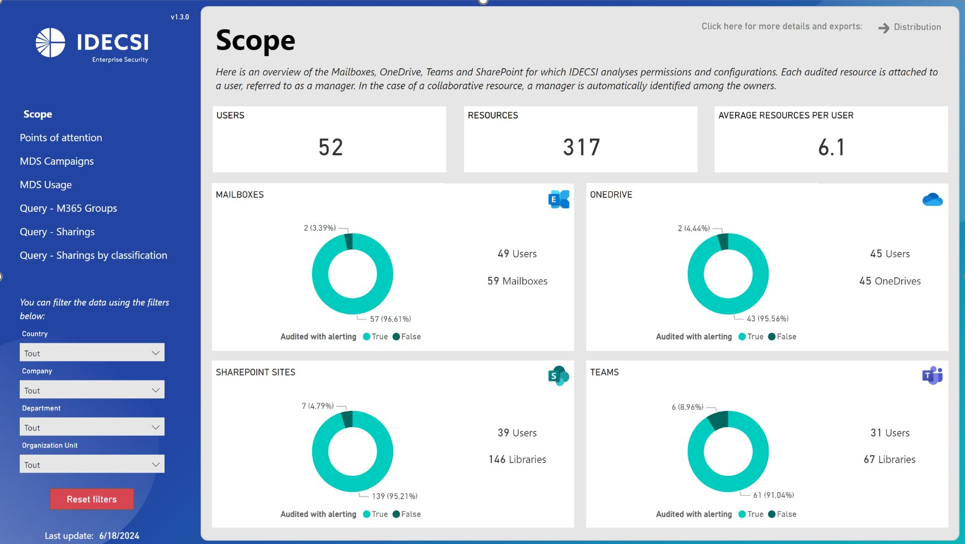Click the Microsoft Teams icon
The image size is (965, 544).
[932, 376]
